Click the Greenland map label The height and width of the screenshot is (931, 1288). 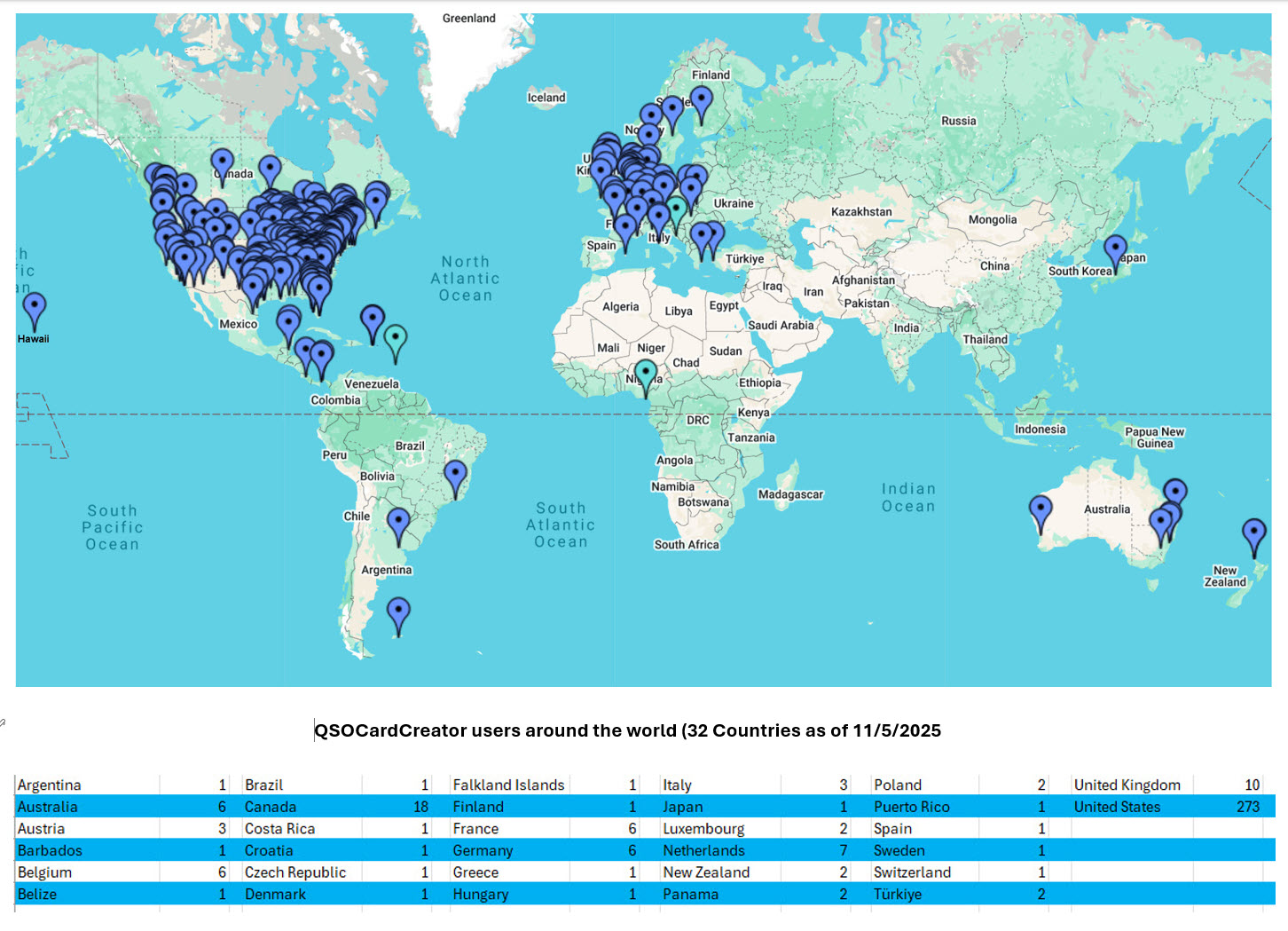coord(469,19)
